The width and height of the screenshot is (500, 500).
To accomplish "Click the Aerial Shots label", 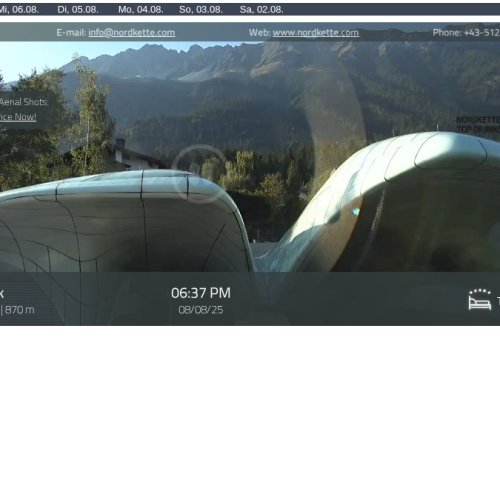I will point(24,102).
